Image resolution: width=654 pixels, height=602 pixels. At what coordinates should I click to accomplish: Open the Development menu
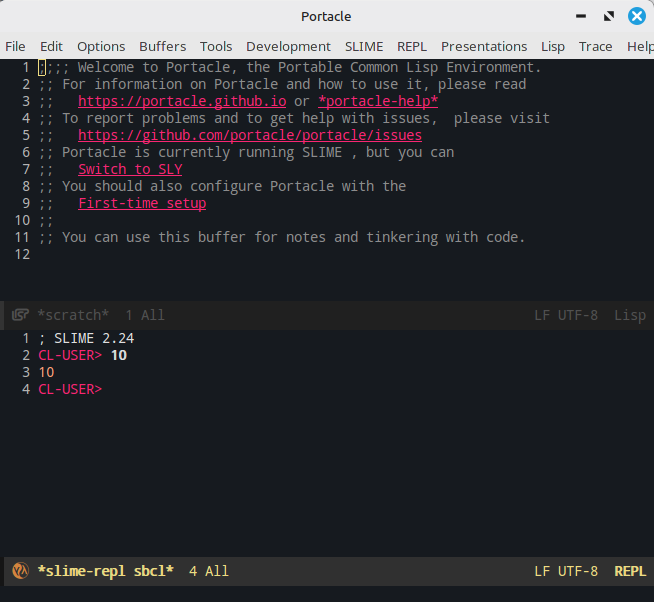pos(288,46)
